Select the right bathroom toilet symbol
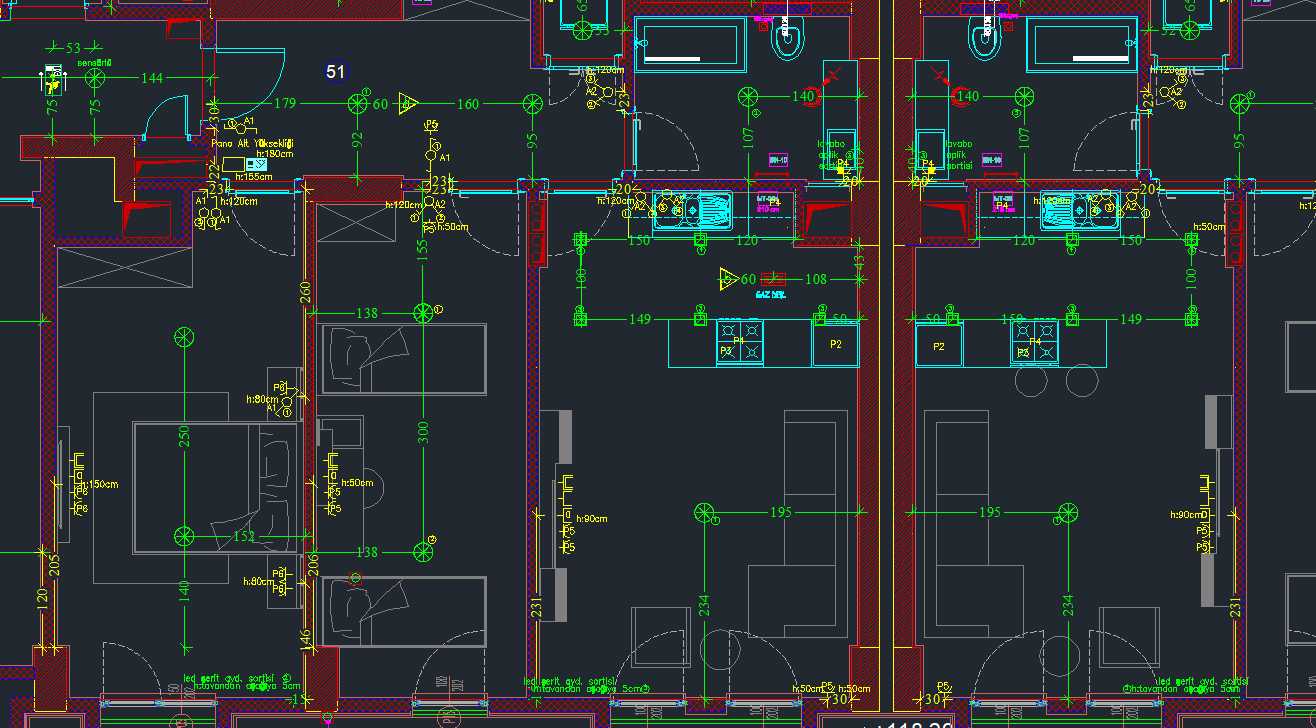Image resolution: width=1316 pixels, height=728 pixels. 984,38
